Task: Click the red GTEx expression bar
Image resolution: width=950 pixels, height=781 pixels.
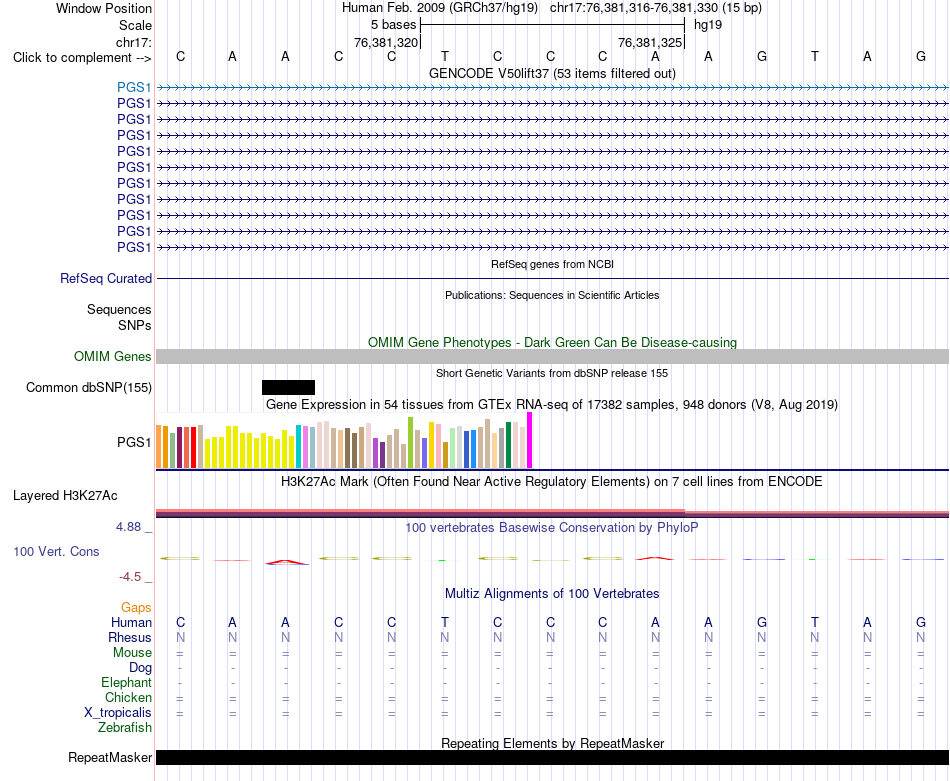Action: (x=193, y=448)
